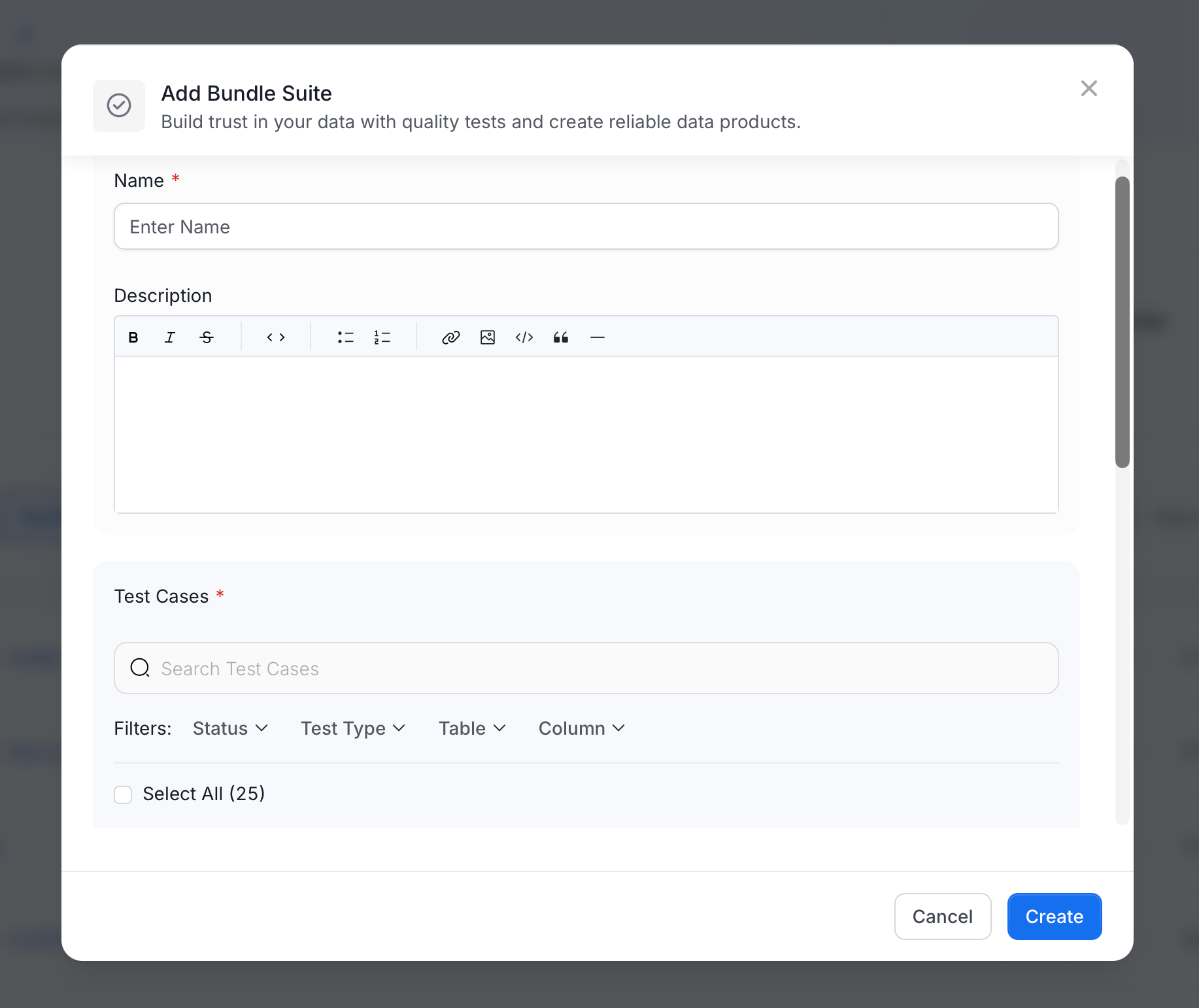The image size is (1199, 1008).
Task: Focus the Enter Name input field
Action: [586, 226]
